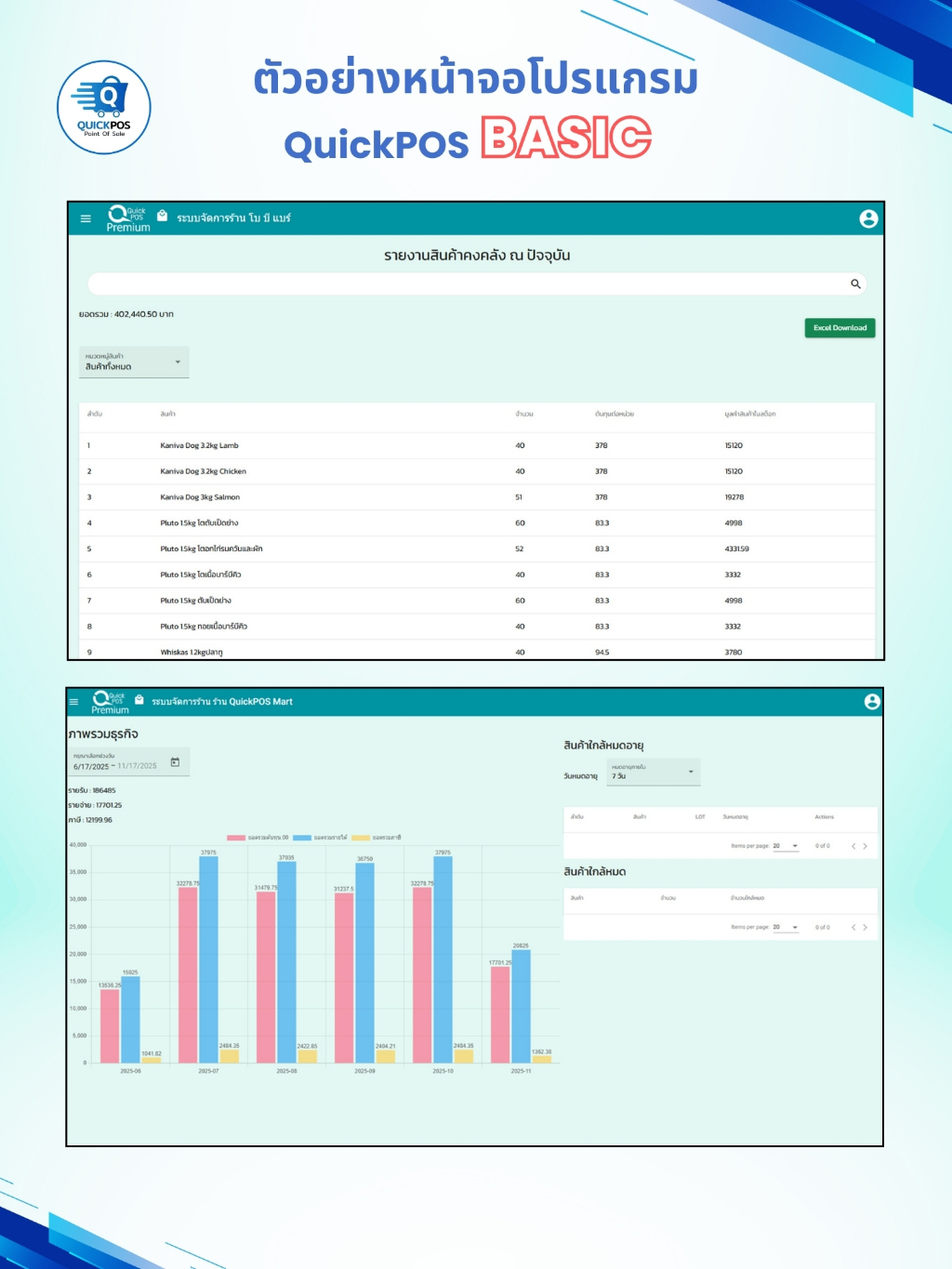Viewport: 952px width, 1269px height.
Task: Open items per page dropdown in expiring table
Action: (786, 846)
